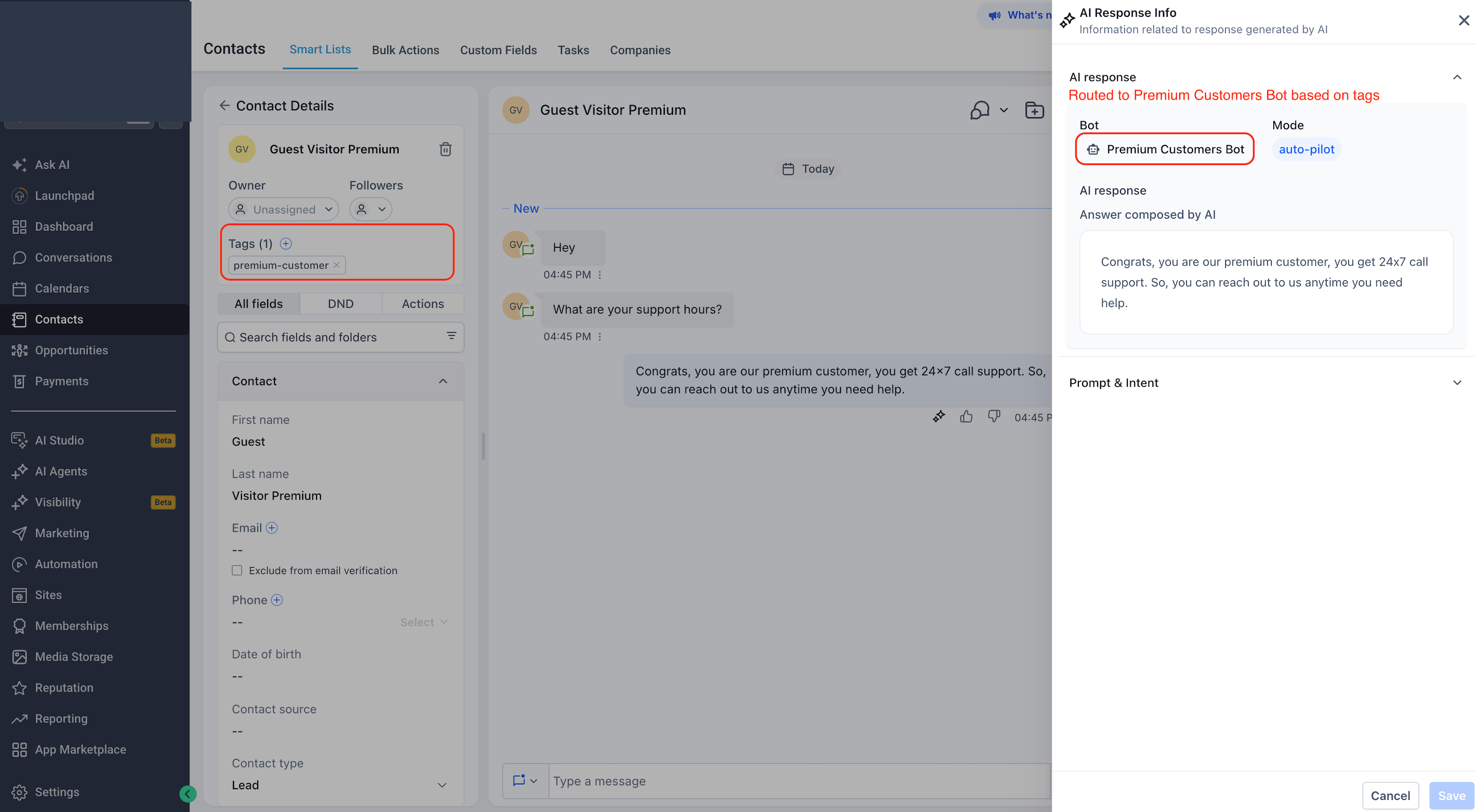Add a new tag with plus icon
1476x812 pixels.
pyautogui.click(x=285, y=243)
